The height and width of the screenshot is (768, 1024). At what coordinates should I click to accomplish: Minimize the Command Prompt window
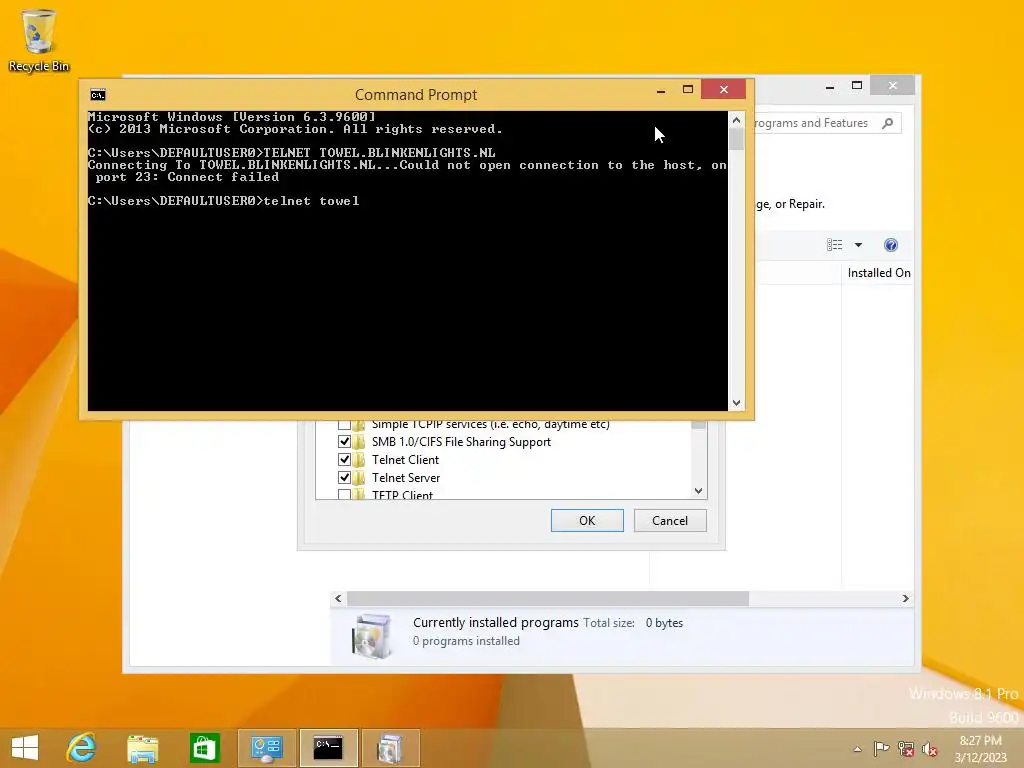click(661, 89)
